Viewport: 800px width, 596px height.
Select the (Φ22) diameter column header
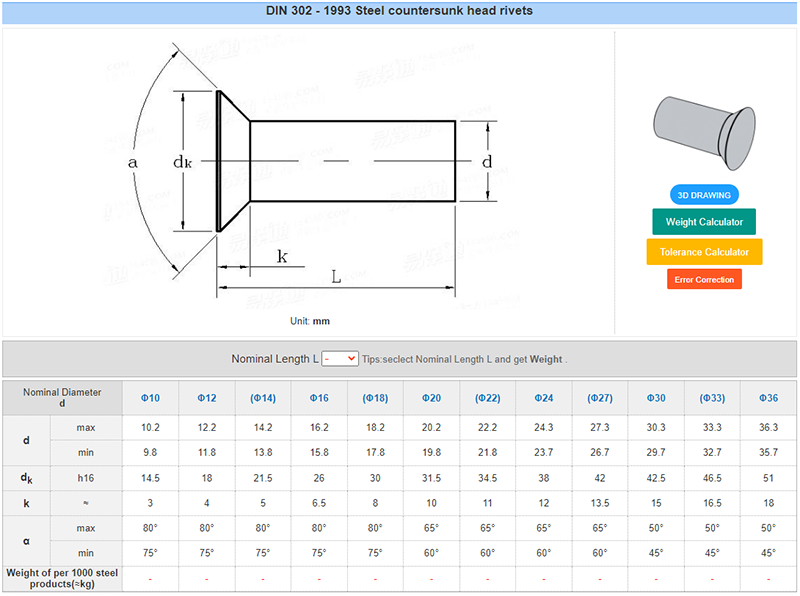tap(487, 398)
